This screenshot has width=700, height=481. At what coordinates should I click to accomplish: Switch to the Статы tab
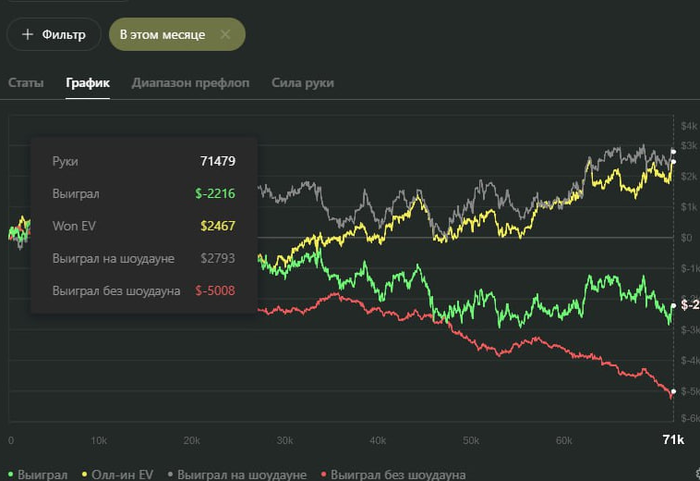click(26, 83)
